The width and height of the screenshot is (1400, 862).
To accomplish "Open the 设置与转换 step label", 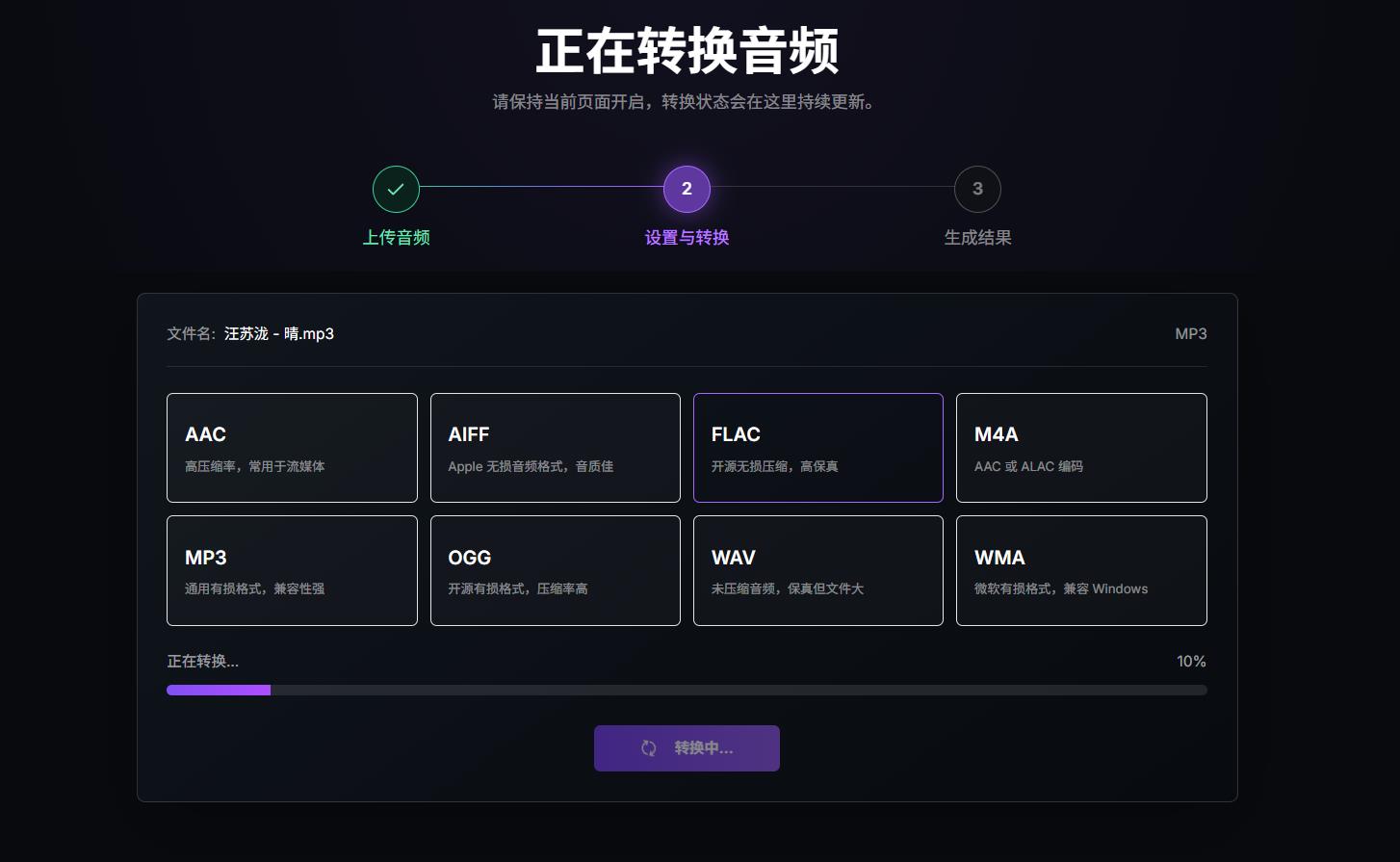I will tap(687, 238).
